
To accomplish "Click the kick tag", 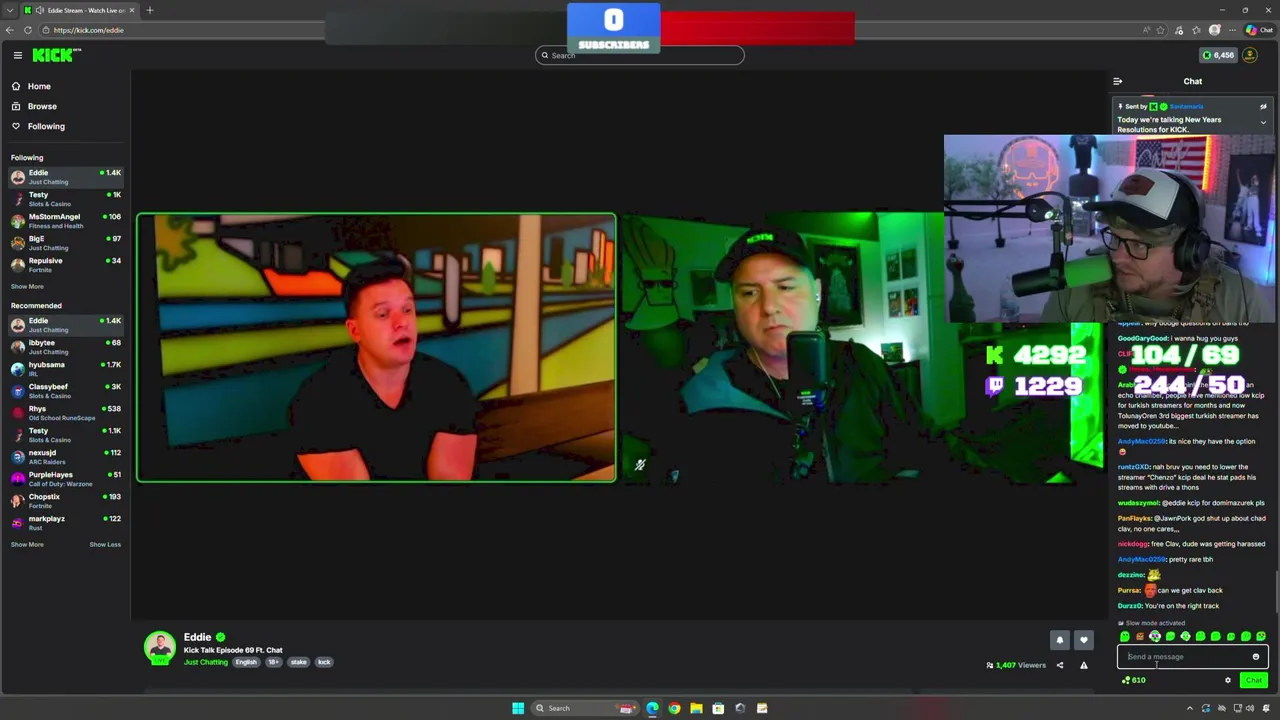I will [x=324, y=662].
